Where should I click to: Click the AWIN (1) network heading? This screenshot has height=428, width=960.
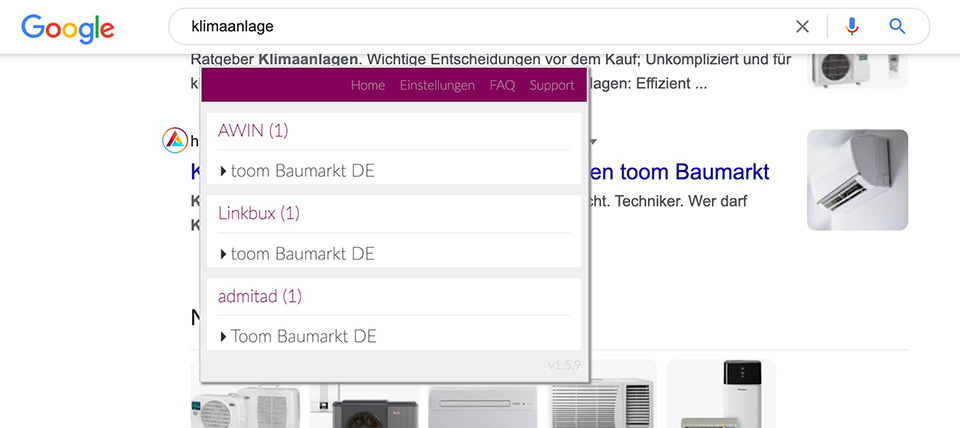click(253, 130)
